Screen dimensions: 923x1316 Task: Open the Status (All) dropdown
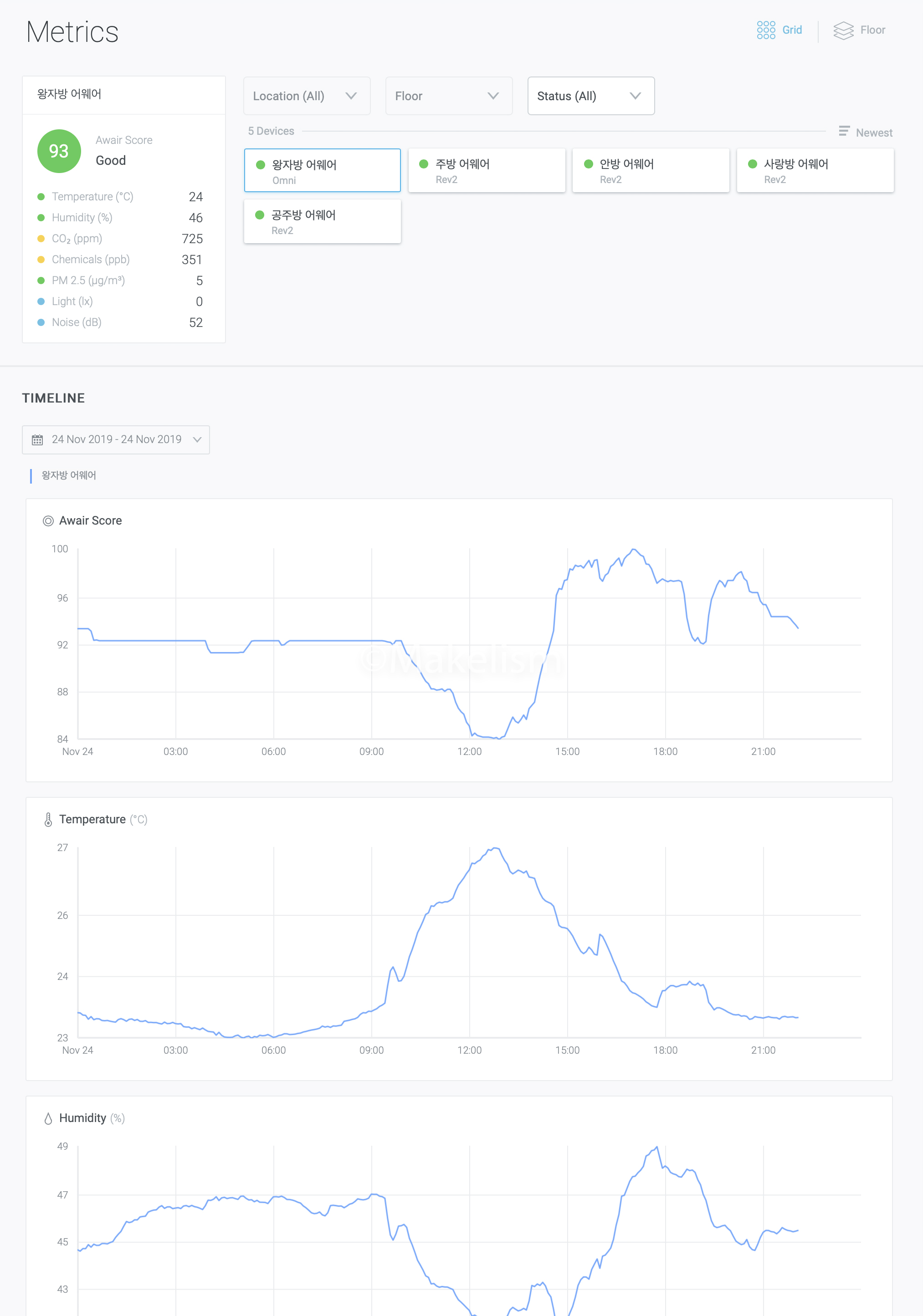pos(590,96)
